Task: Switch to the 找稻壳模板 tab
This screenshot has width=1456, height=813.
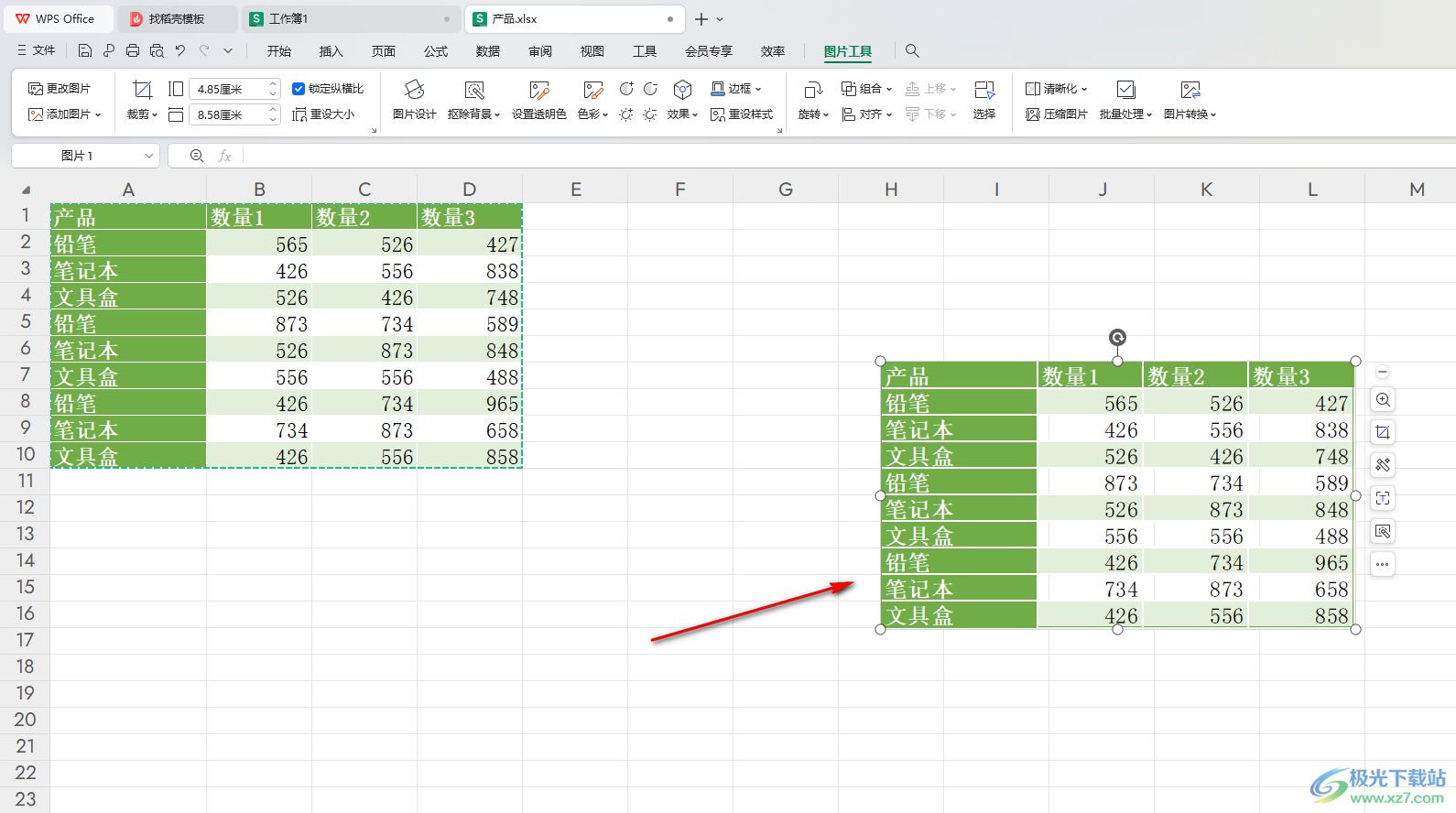Action: [x=177, y=18]
